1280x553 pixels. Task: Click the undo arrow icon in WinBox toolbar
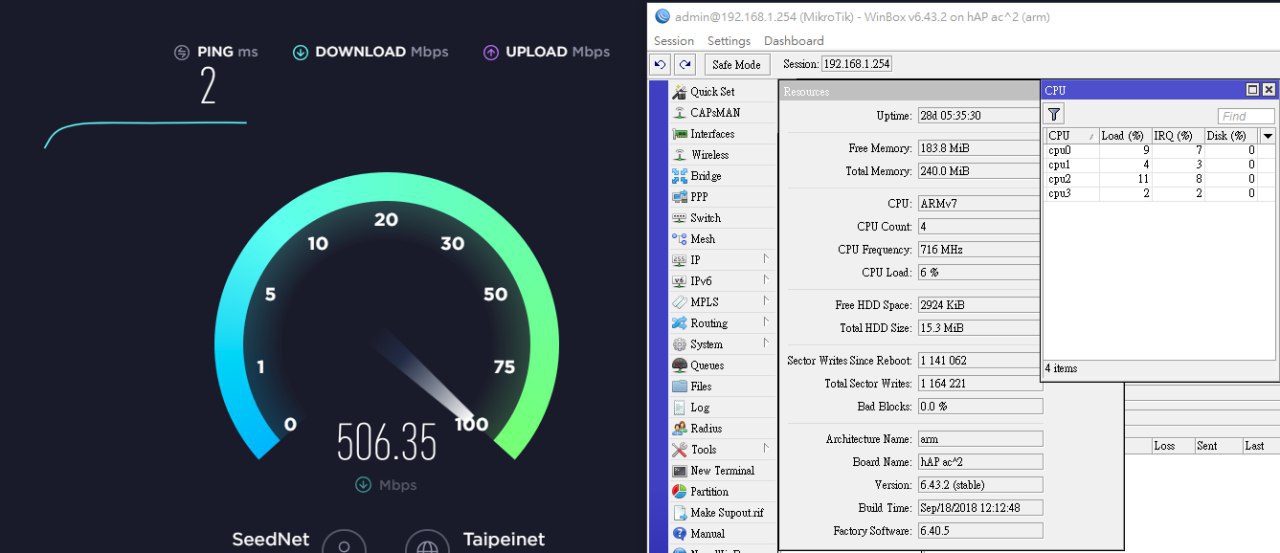coord(661,64)
